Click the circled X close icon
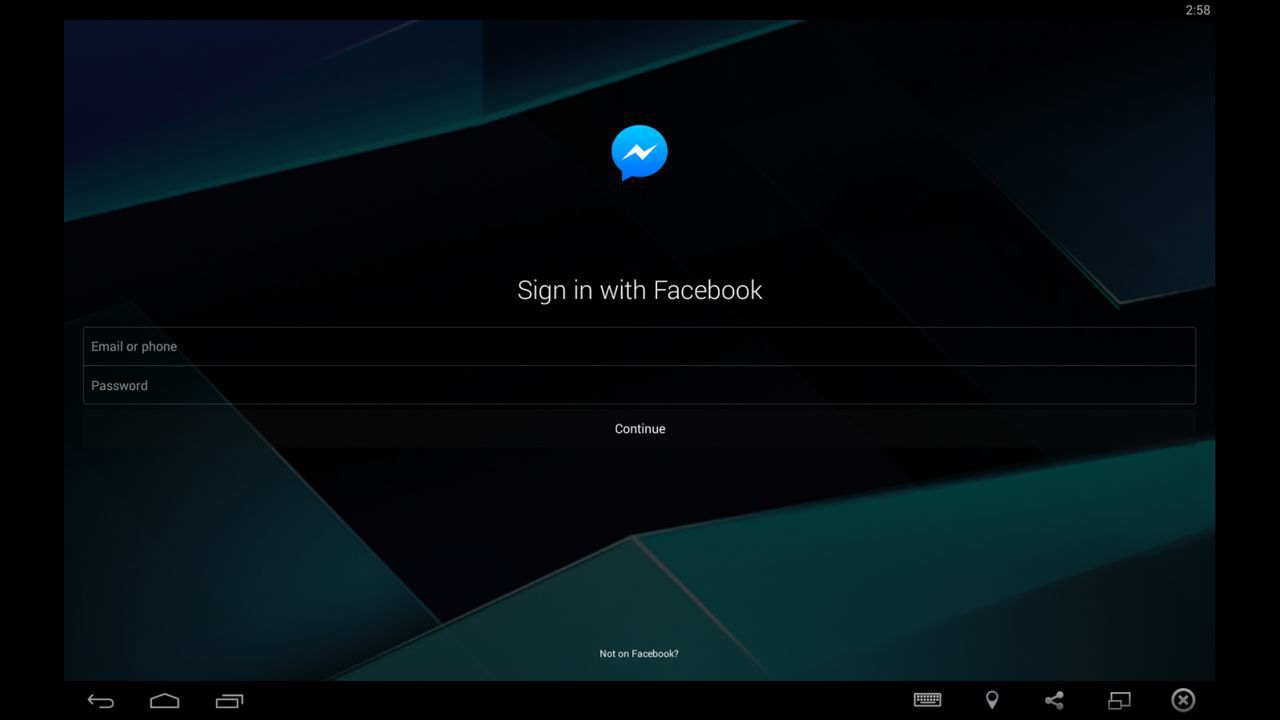 tap(1183, 700)
